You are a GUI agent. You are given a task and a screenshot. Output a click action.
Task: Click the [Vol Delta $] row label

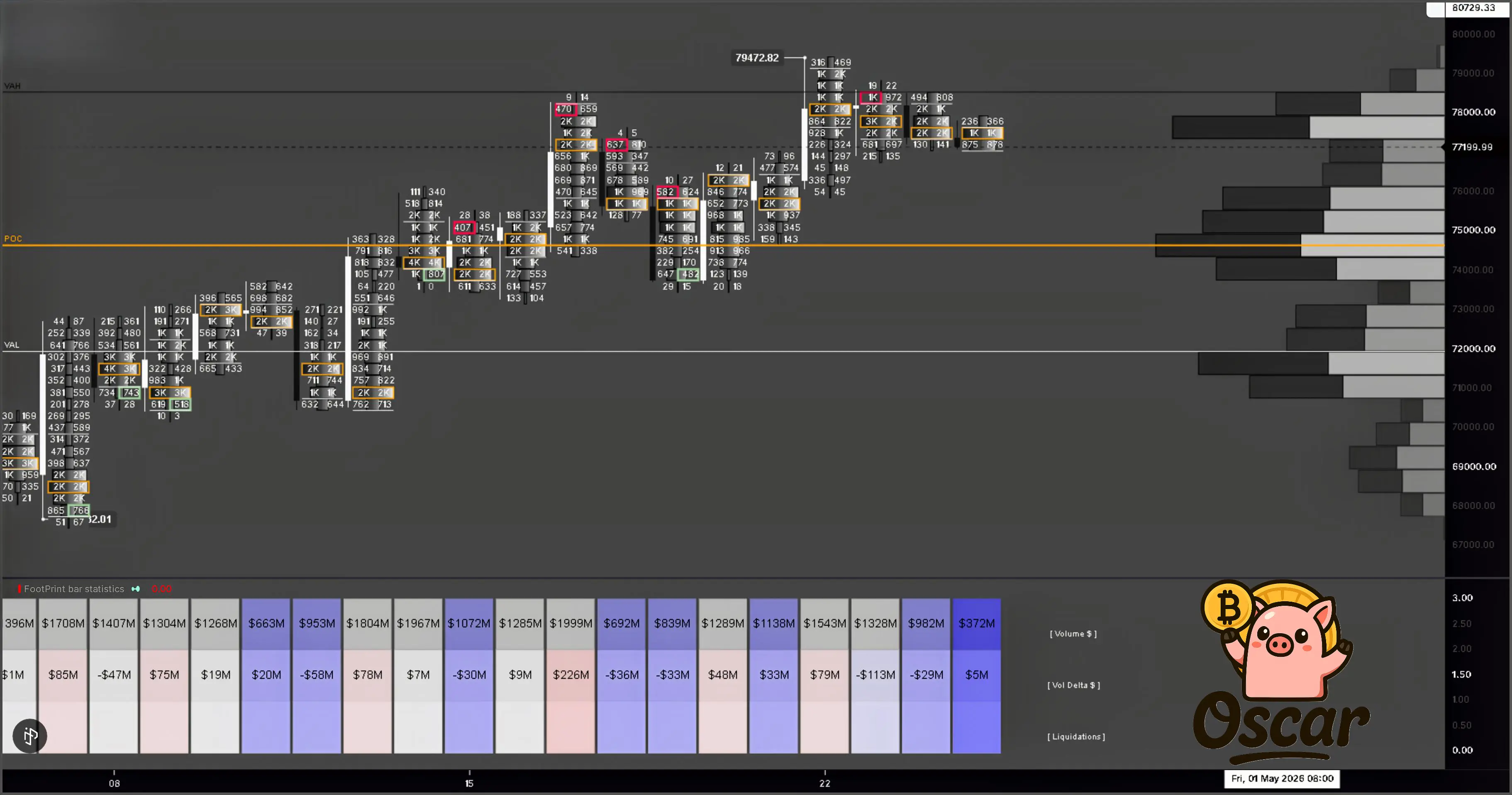point(1073,685)
